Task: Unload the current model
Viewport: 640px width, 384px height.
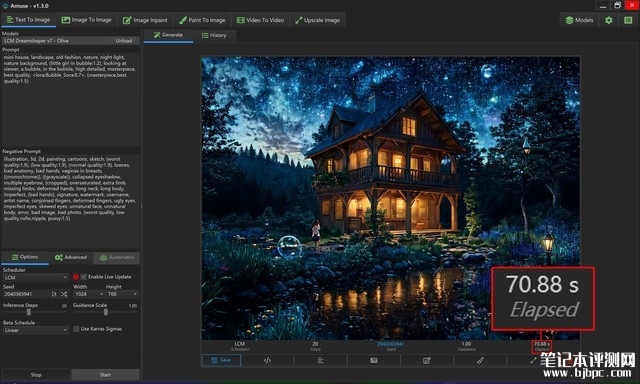Action: click(124, 41)
